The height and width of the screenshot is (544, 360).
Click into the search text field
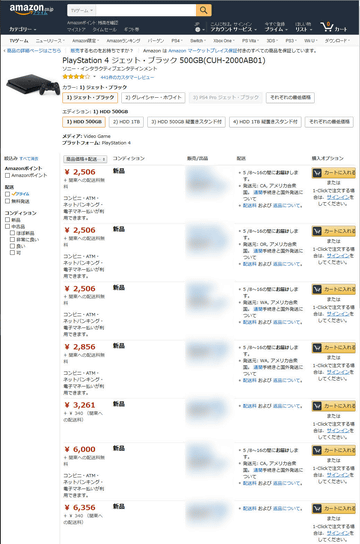[x=146, y=10]
